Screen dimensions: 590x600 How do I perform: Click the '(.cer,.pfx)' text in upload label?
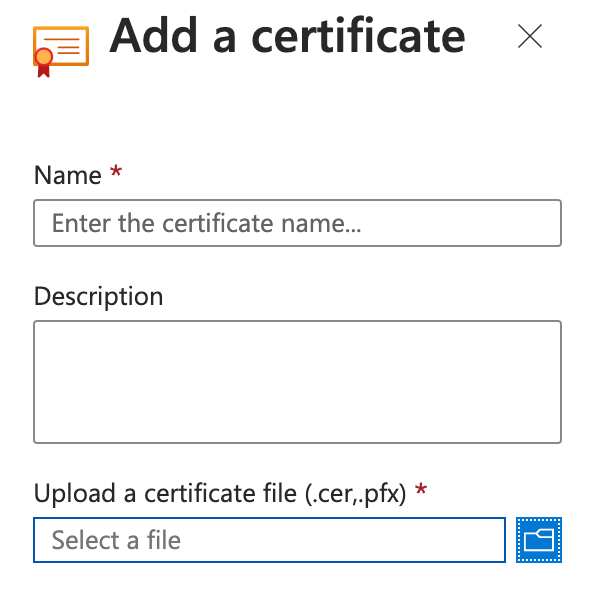click(355, 494)
